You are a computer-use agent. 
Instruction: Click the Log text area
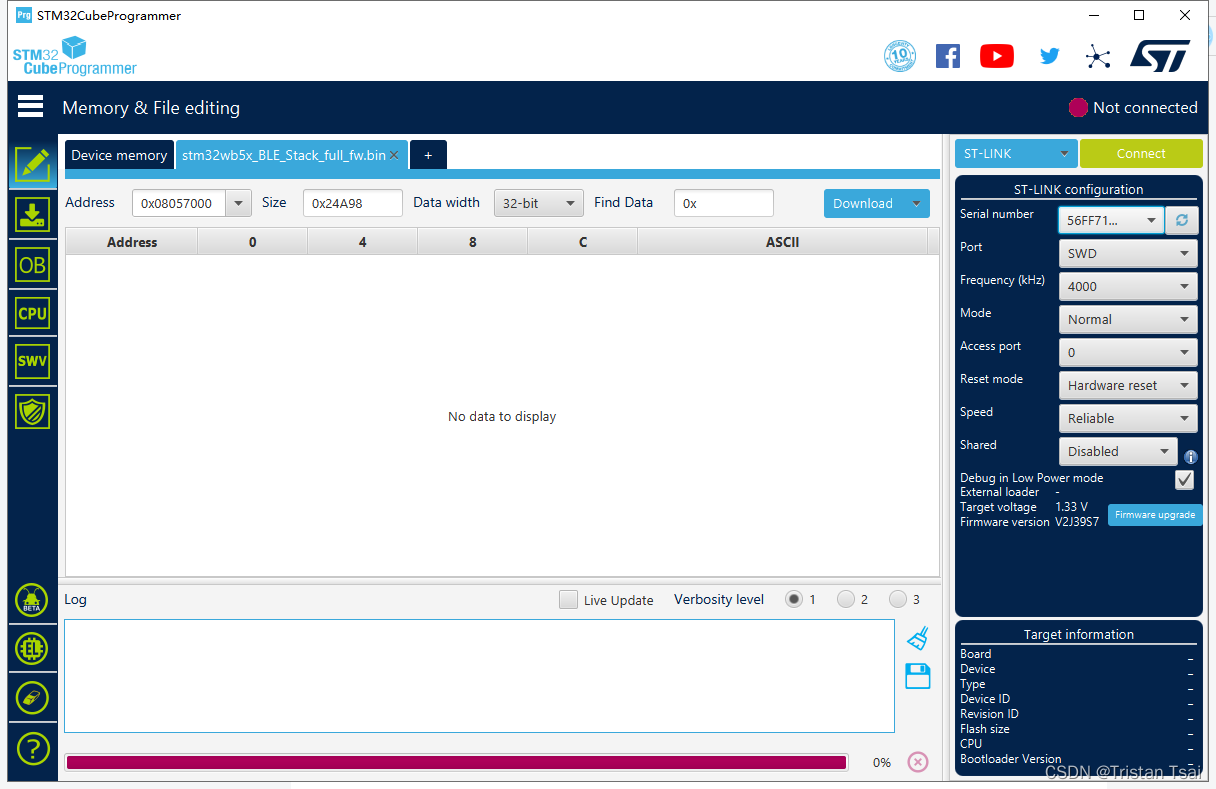pyautogui.click(x=479, y=676)
